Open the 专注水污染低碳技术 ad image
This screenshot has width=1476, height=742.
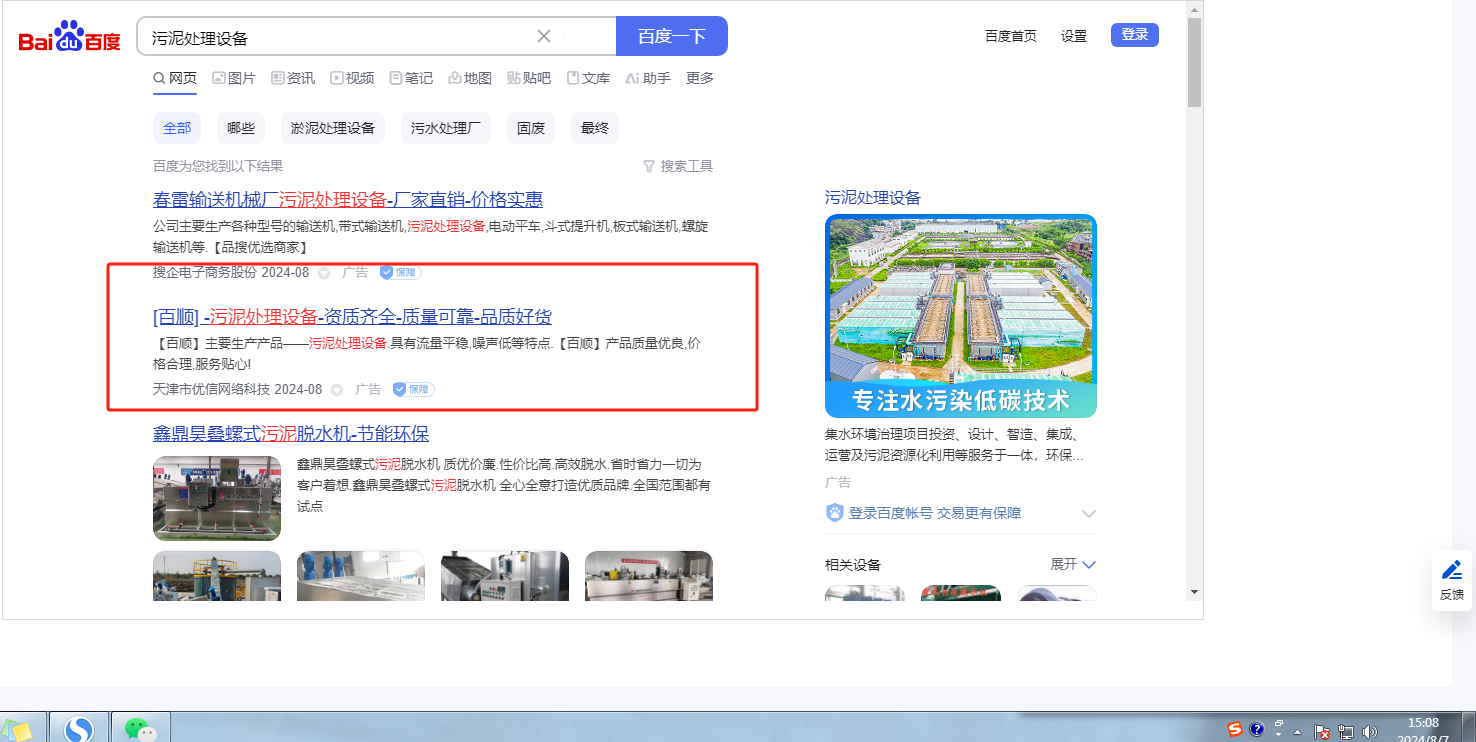pos(961,316)
